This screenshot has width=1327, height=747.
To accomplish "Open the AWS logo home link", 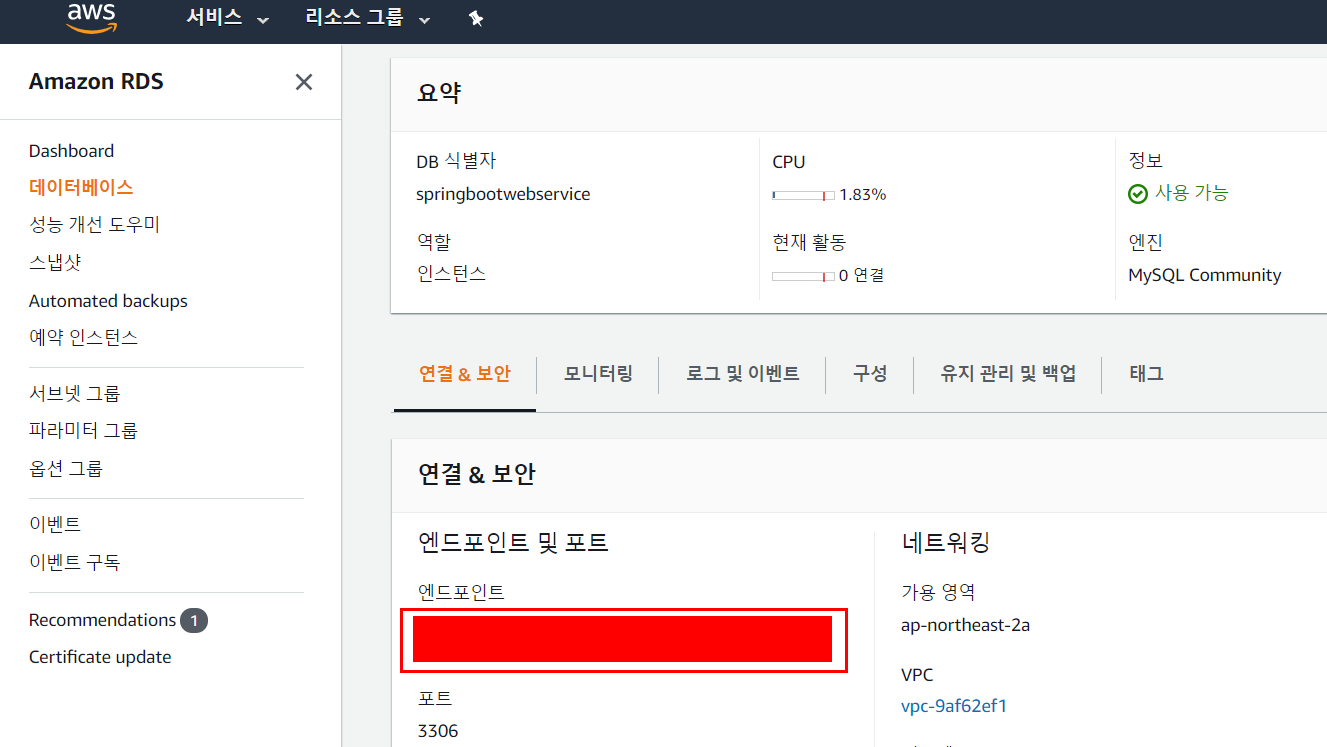I will click(92, 18).
